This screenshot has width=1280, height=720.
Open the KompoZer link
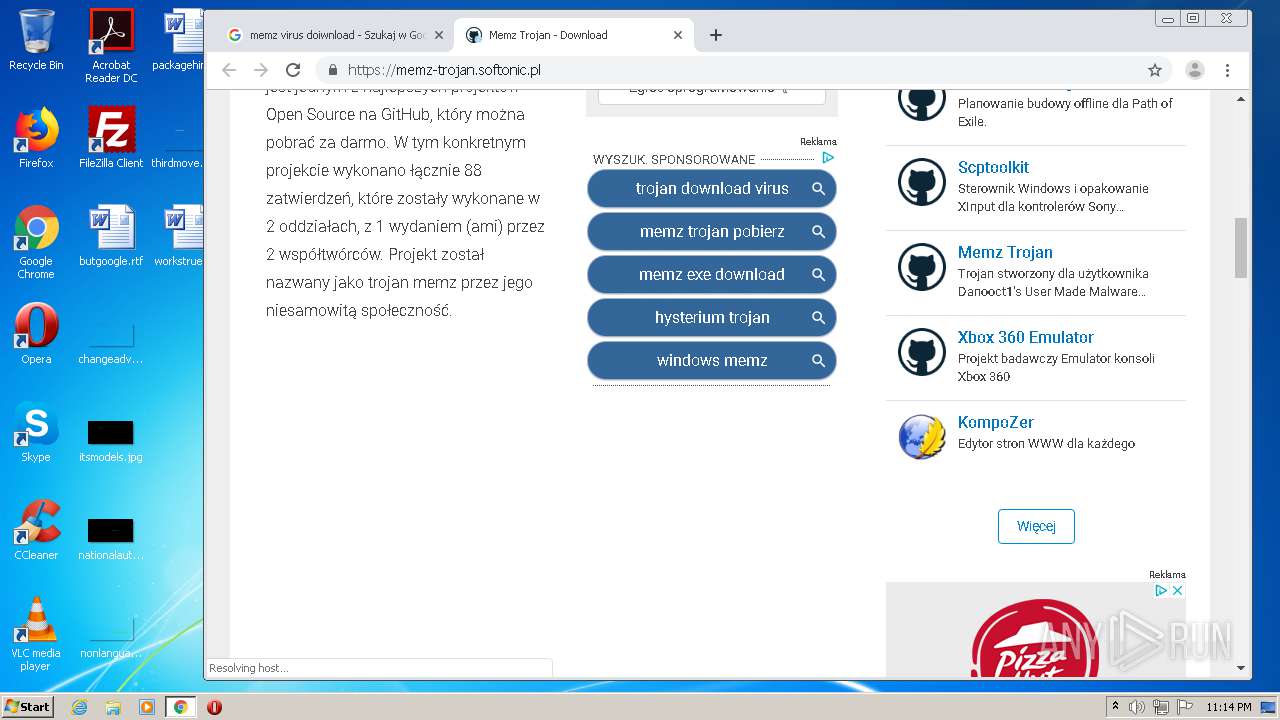click(996, 422)
